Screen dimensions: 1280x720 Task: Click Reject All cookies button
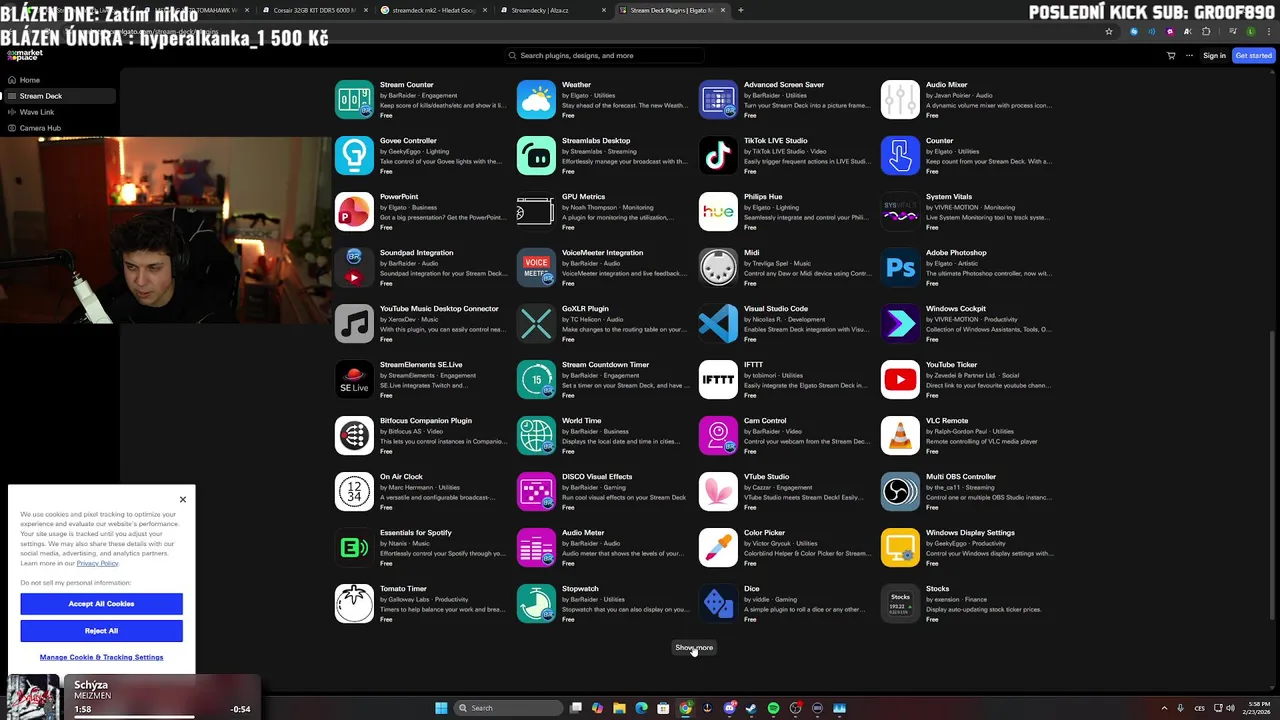pos(101,631)
